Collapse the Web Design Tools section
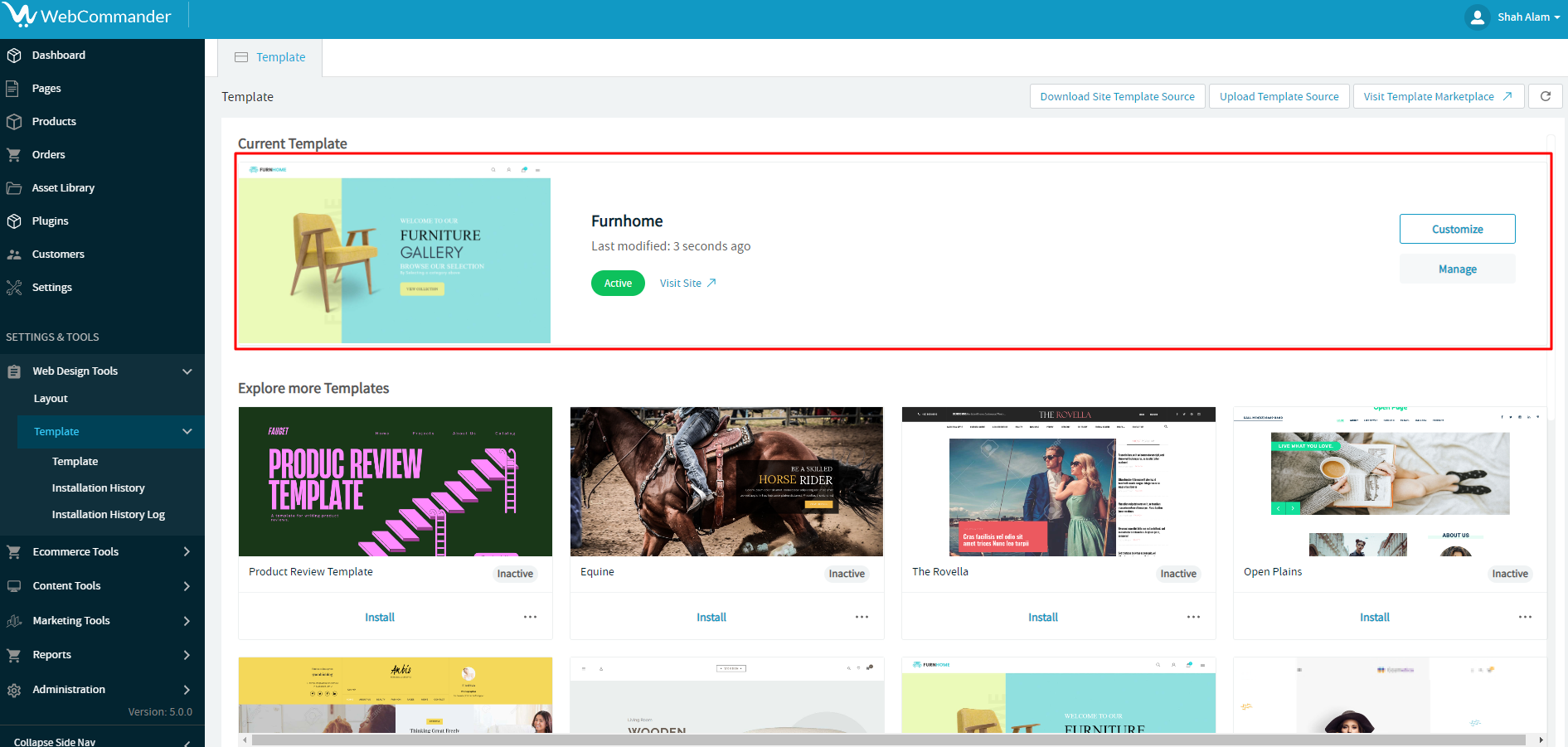 187,371
